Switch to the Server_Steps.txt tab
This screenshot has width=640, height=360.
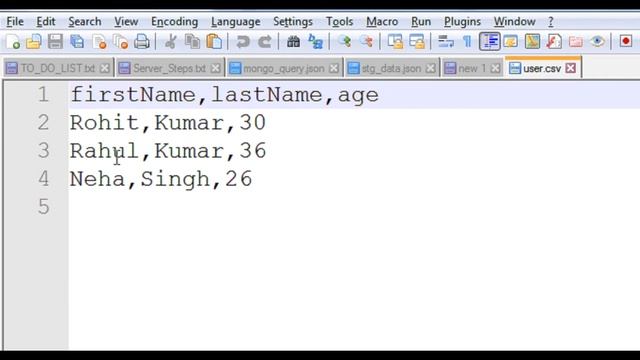tap(169, 68)
